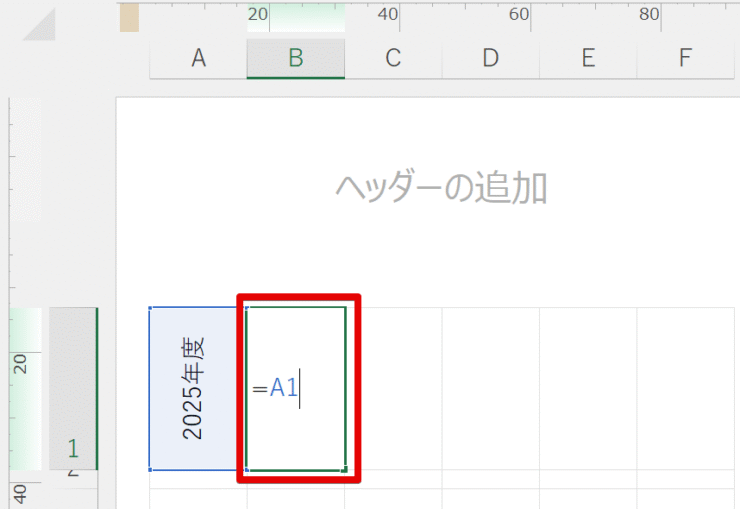Select row 1 header
The width and height of the screenshot is (740, 509).
(73, 389)
